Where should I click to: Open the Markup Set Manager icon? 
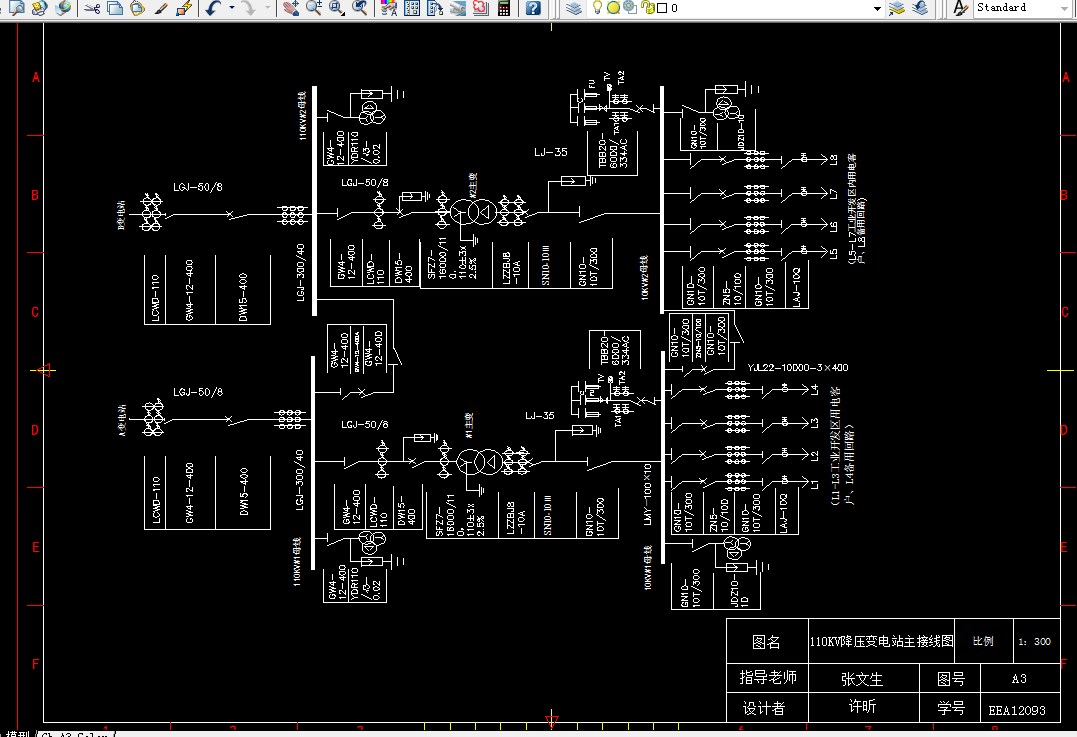tap(480, 8)
